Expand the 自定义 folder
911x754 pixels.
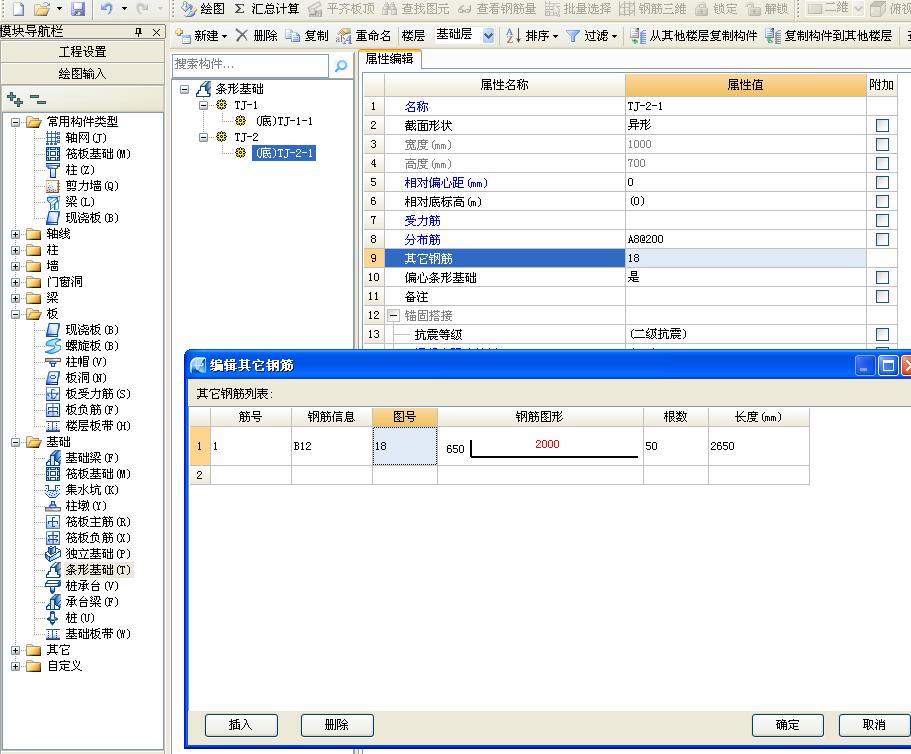coord(16,666)
